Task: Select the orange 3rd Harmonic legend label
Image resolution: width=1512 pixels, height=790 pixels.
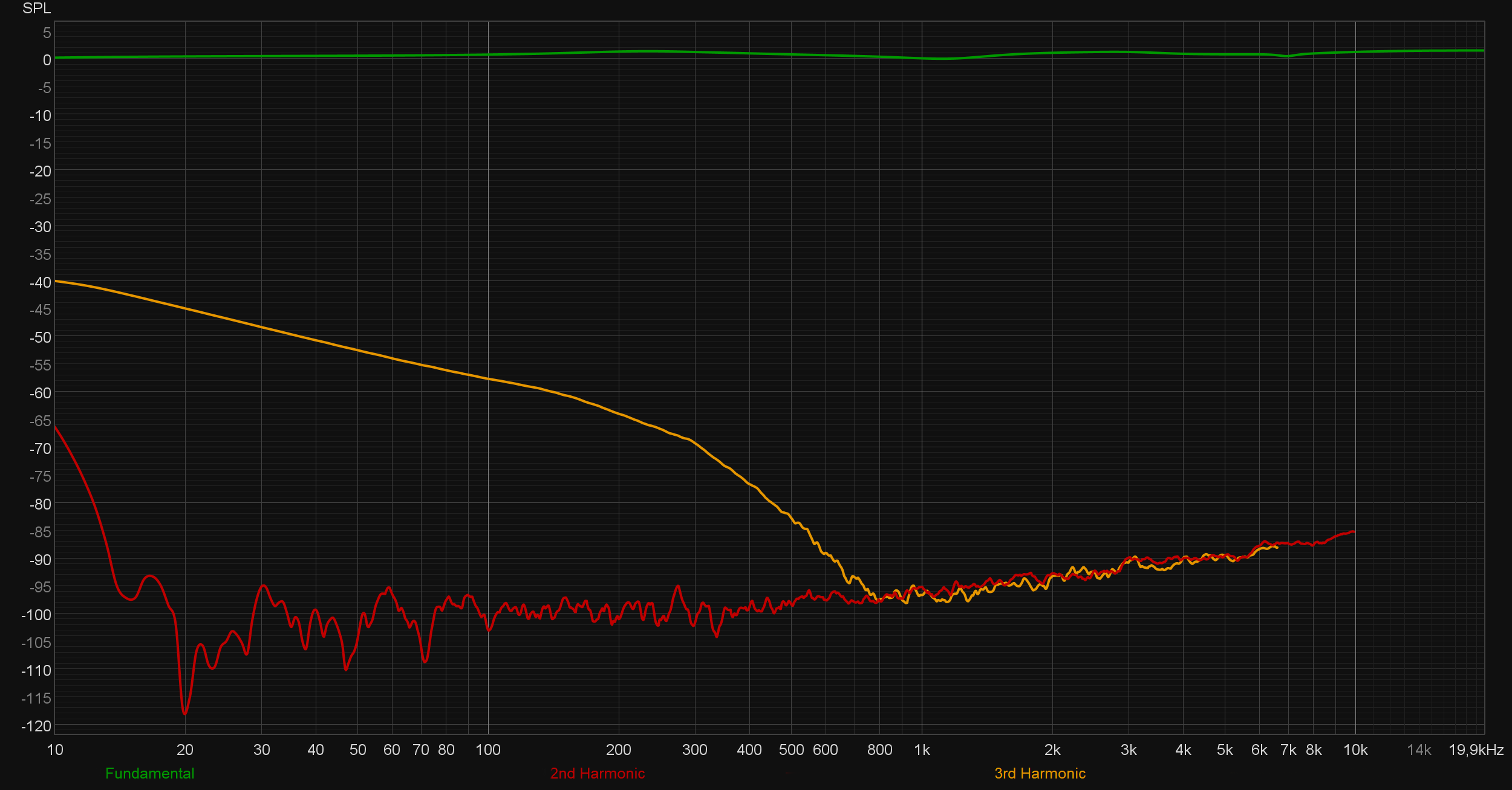Action: [x=1040, y=773]
